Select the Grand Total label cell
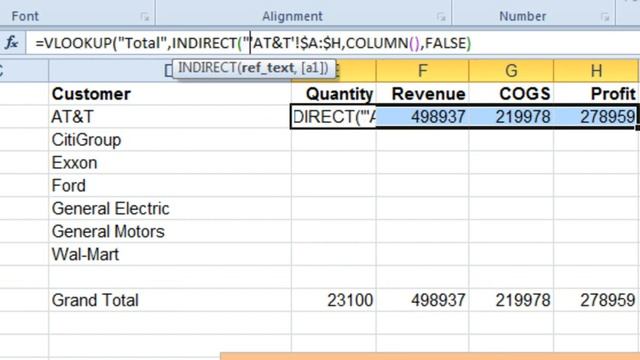 click(x=170, y=300)
